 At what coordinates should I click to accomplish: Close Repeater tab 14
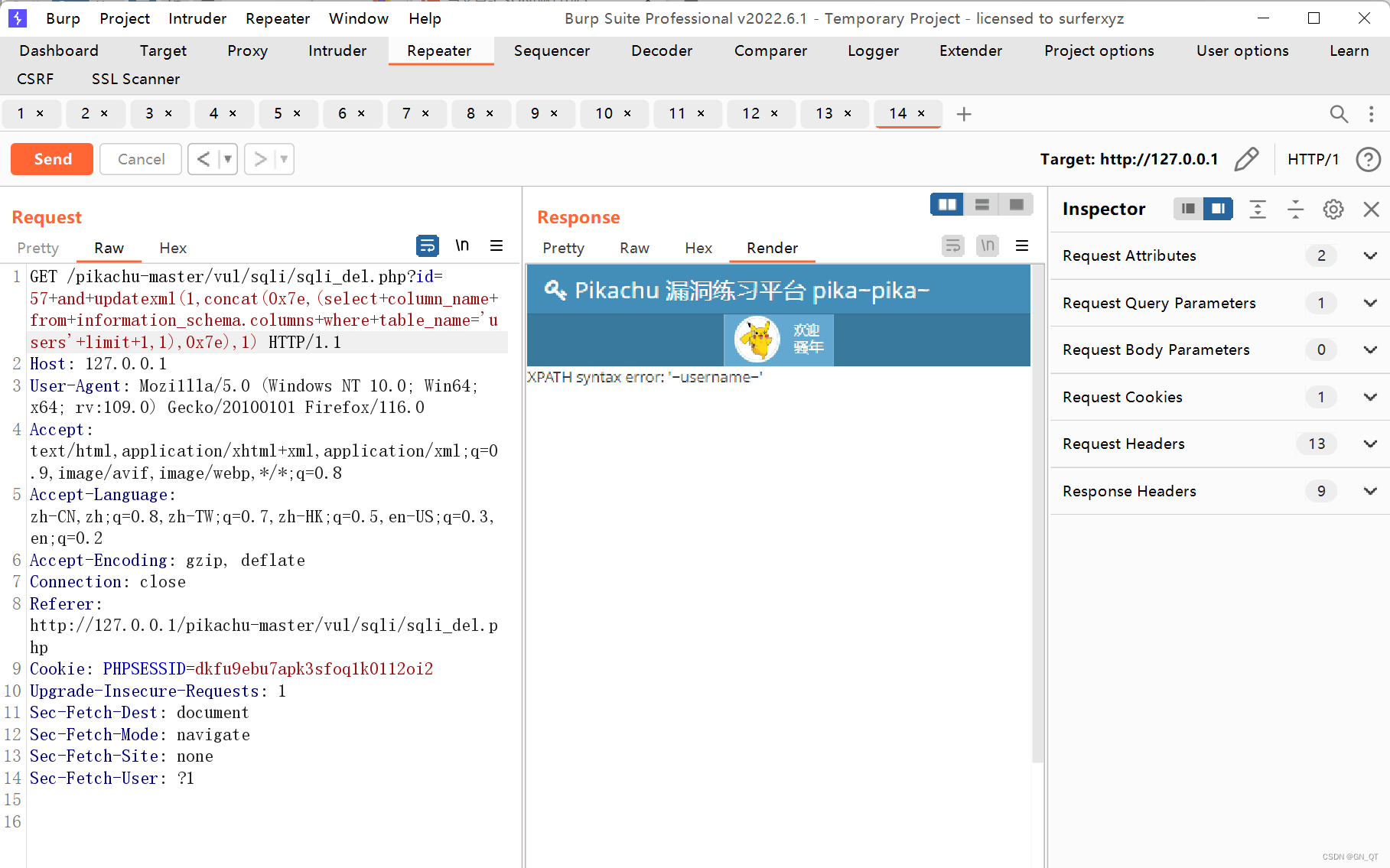[x=921, y=113]
